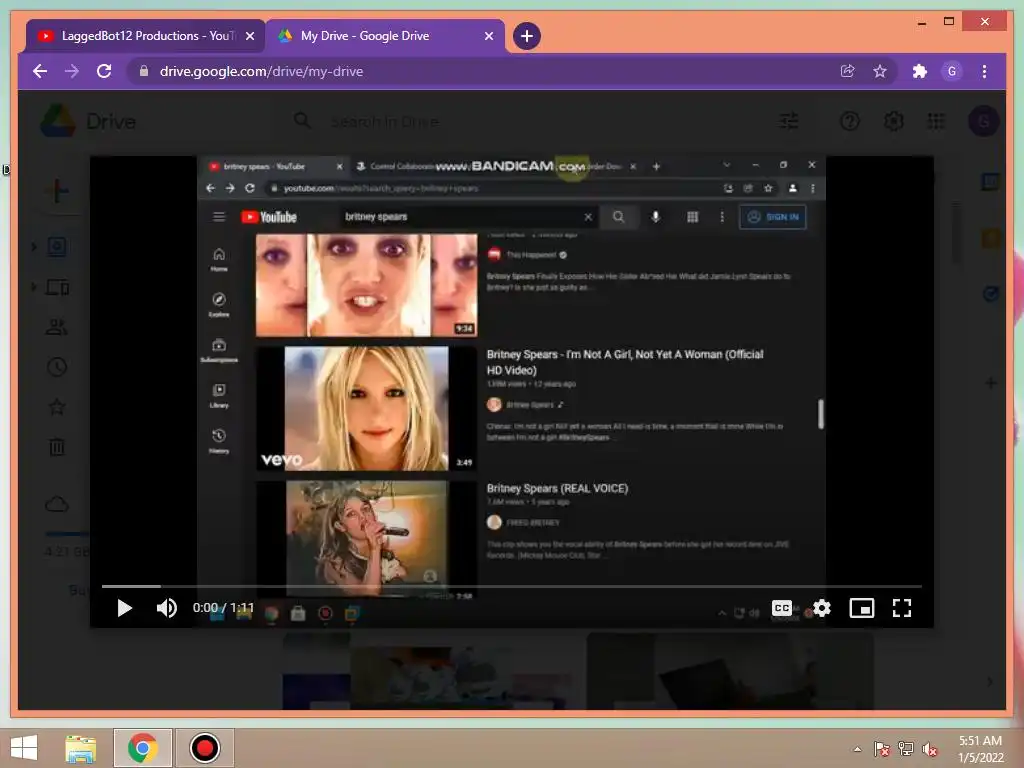Open Starred sidebar icon

tap(57, 407)
